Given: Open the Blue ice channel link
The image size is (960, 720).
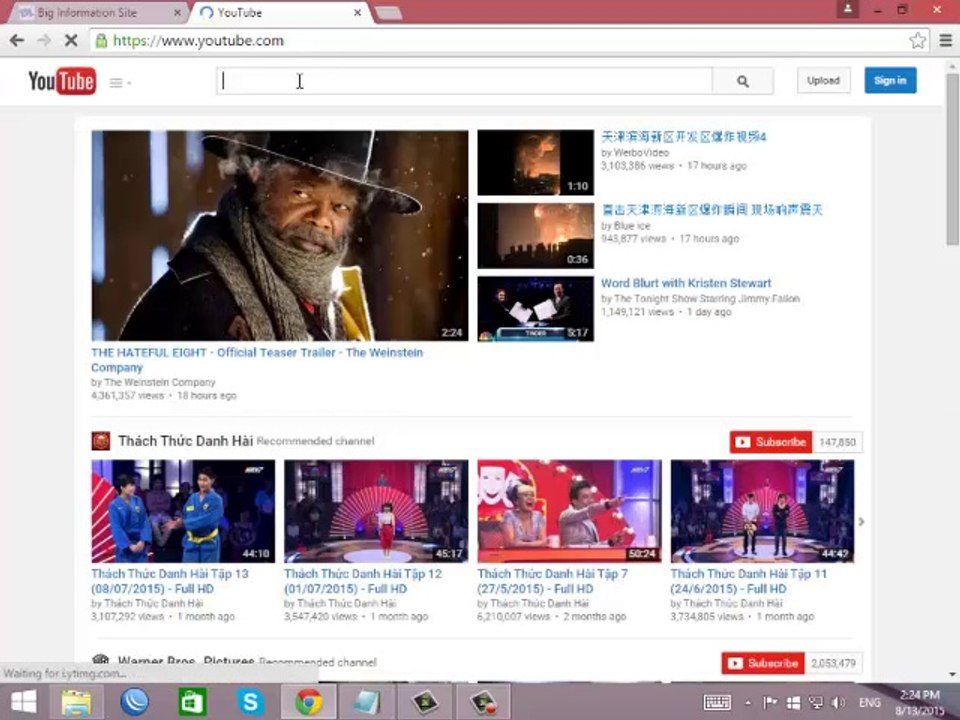Looking at the screenshot, I should coord(632,226).
